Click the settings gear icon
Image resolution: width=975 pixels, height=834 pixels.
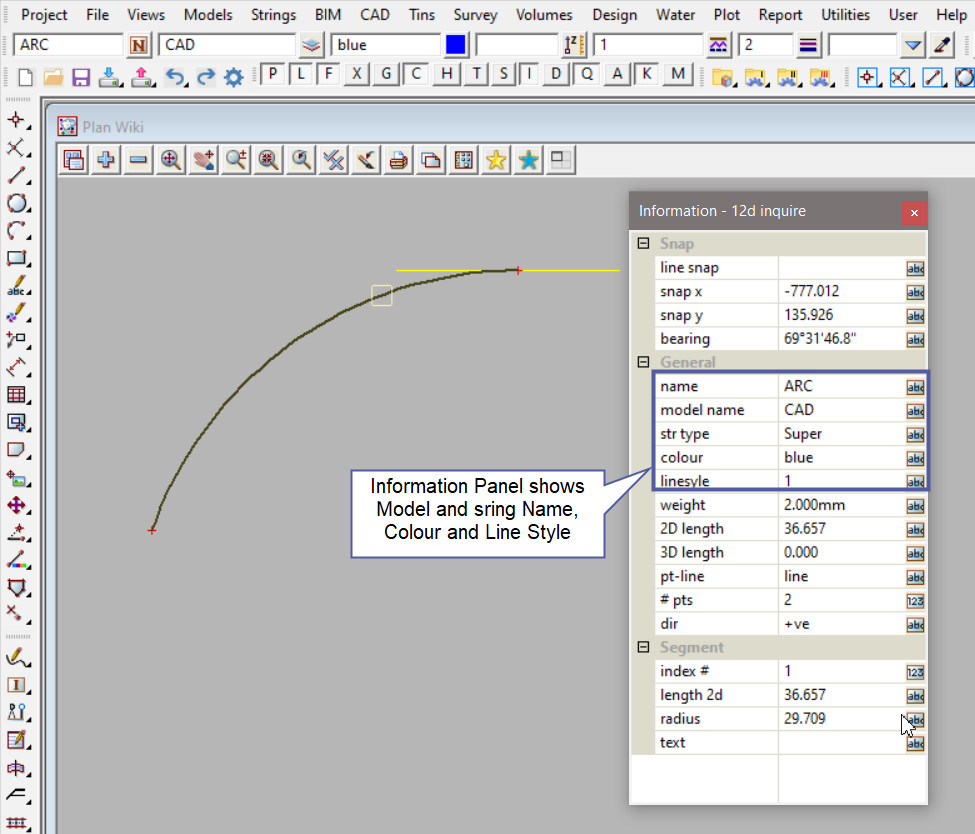[234, 77]
